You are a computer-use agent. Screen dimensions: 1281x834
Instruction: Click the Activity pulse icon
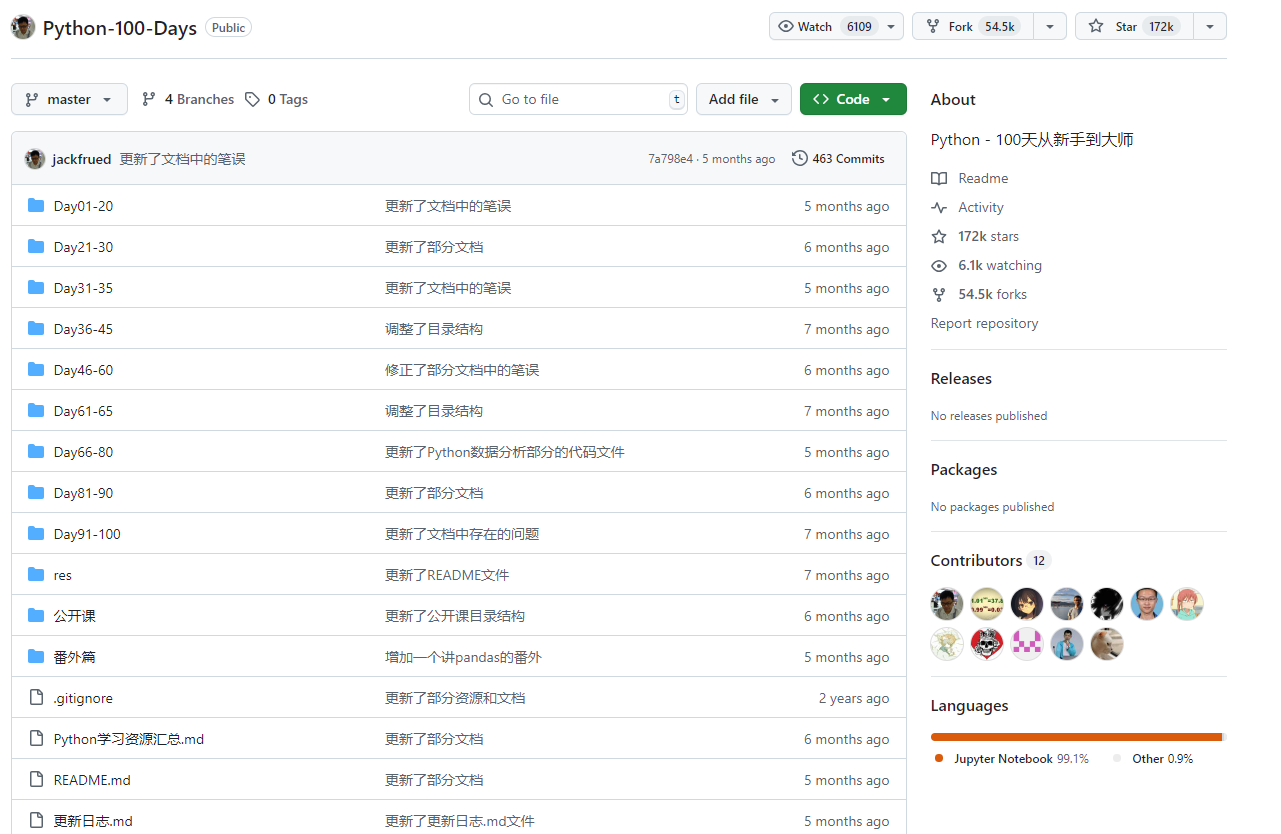(939, 207)
